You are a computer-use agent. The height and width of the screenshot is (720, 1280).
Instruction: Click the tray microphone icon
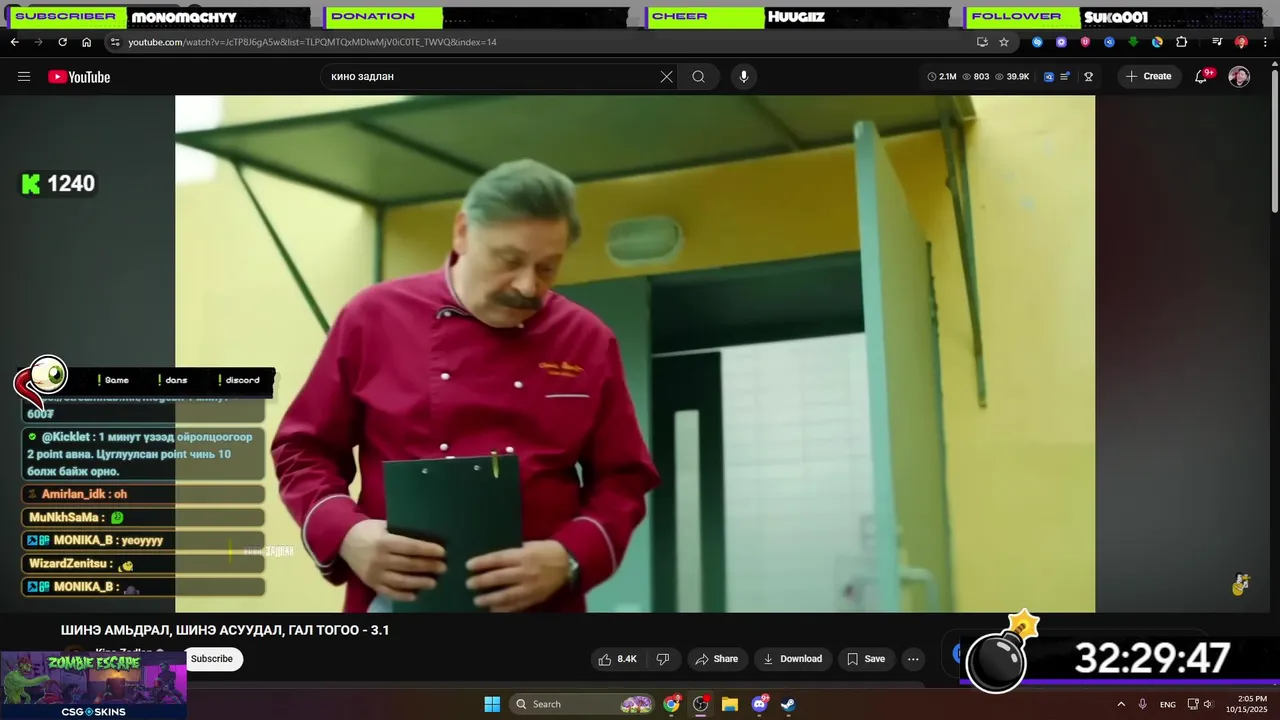pos(1143,704)
